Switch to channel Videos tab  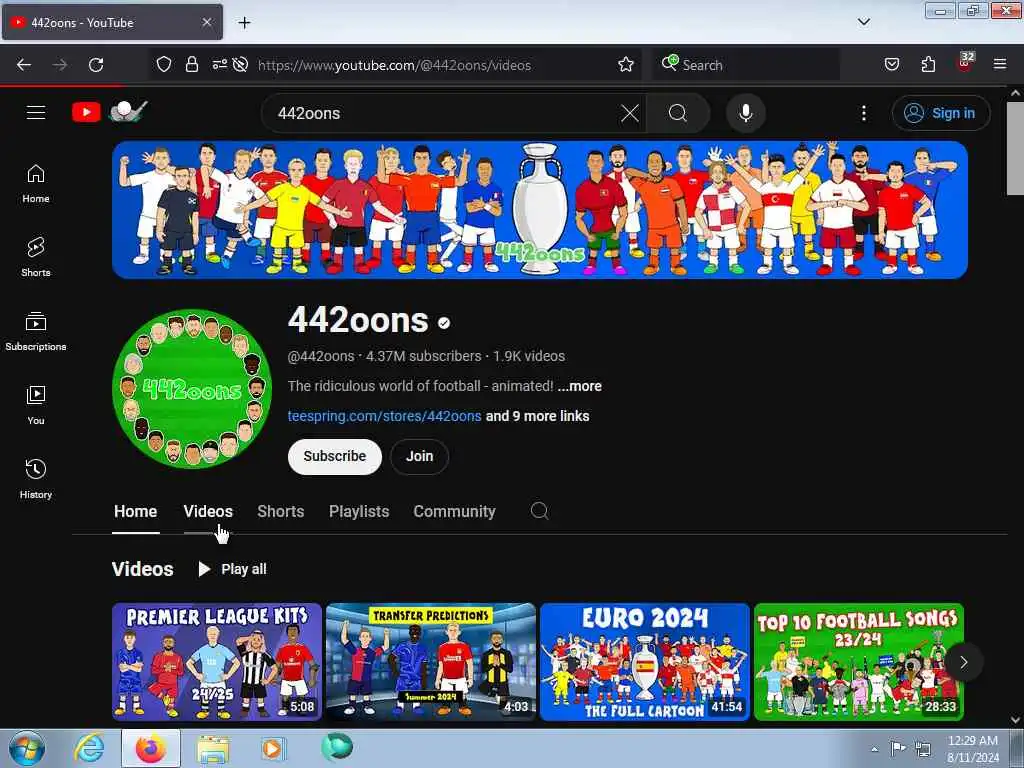208,511
